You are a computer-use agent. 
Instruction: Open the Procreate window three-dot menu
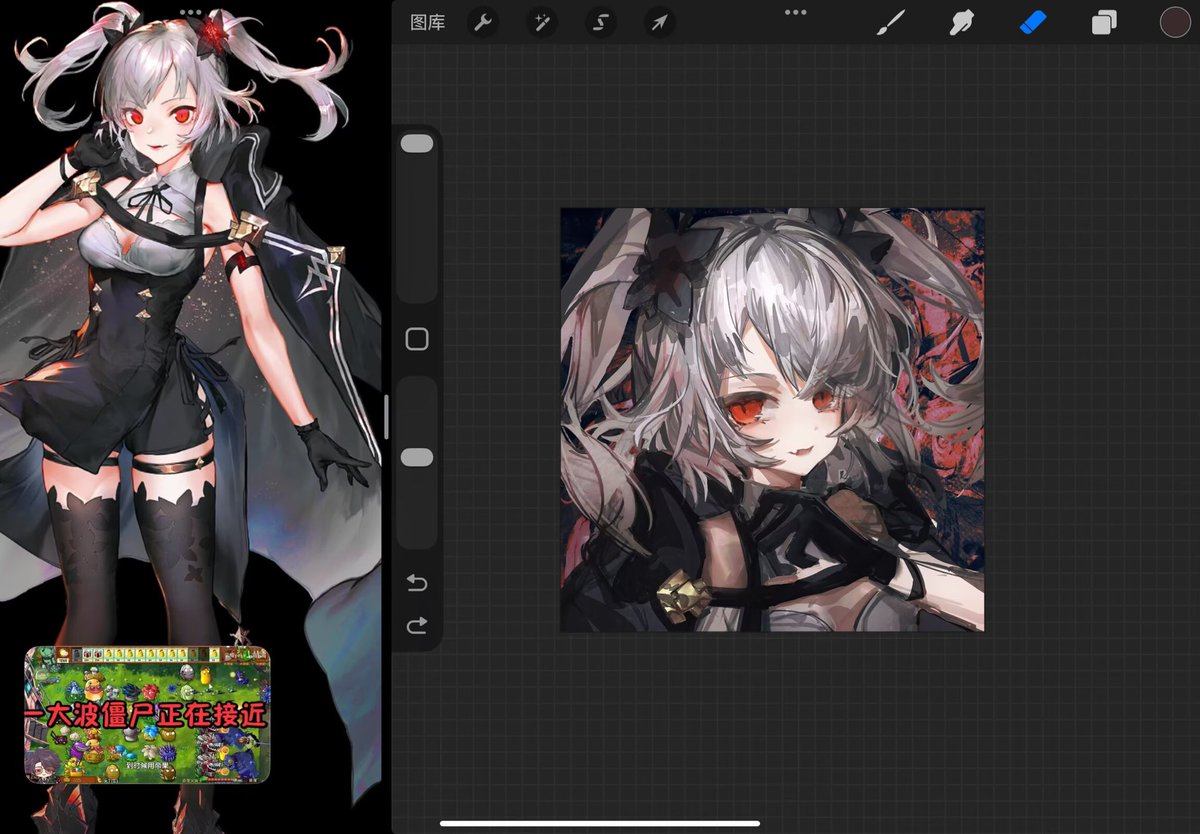[796, 12]
